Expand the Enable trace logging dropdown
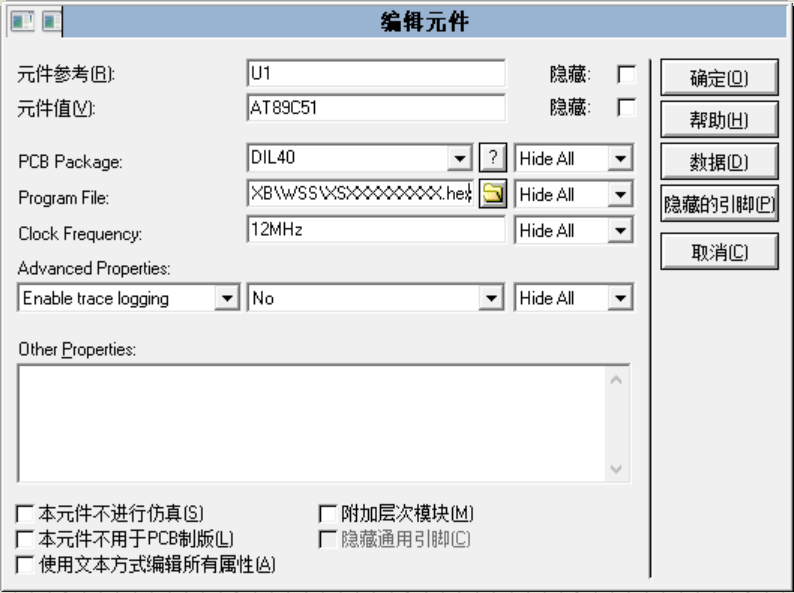This screenshot has height=593, width=794. pos(227,298)
